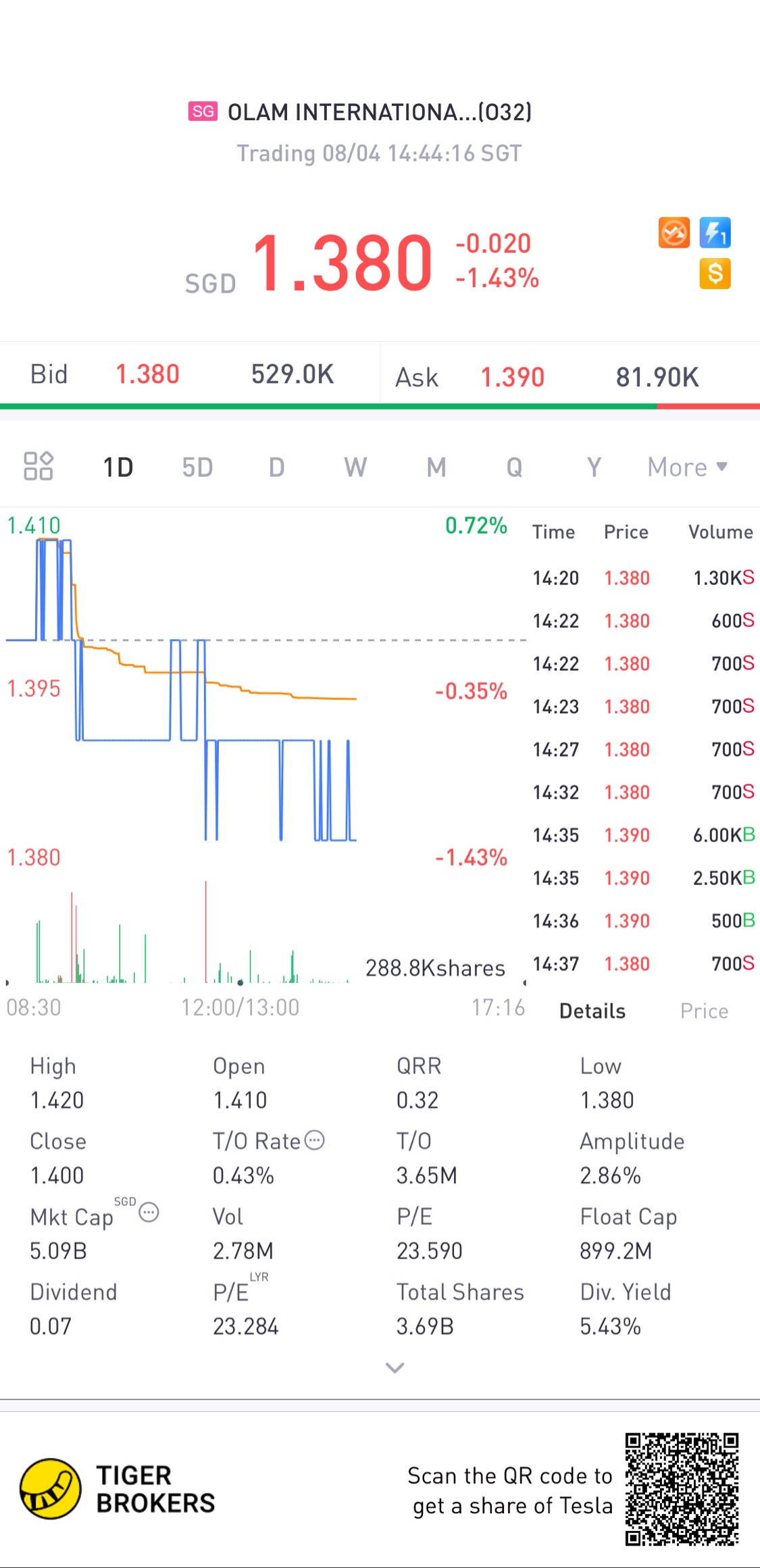Switch to the W weekly chart tab

coord(355,467)
